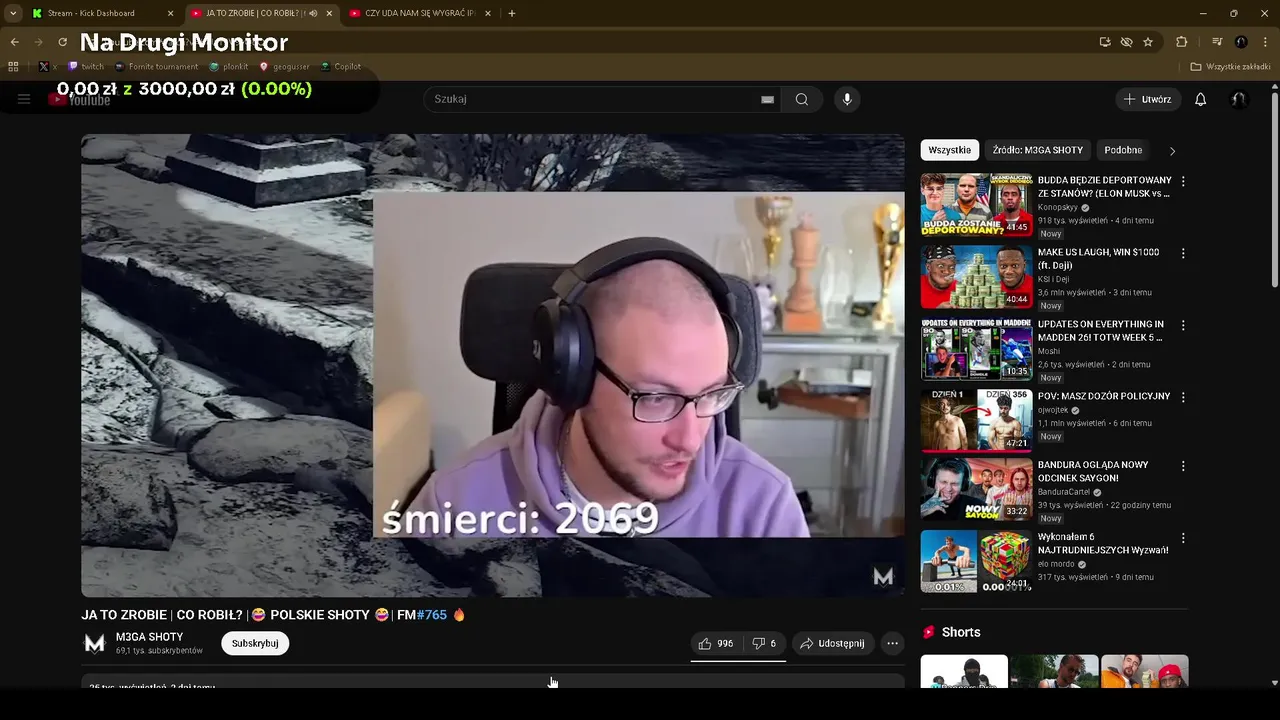This screenshot has height=720, width=1280.
Task: Open the Chrome three-dot menu
Action: click(x=1265, y=42)
